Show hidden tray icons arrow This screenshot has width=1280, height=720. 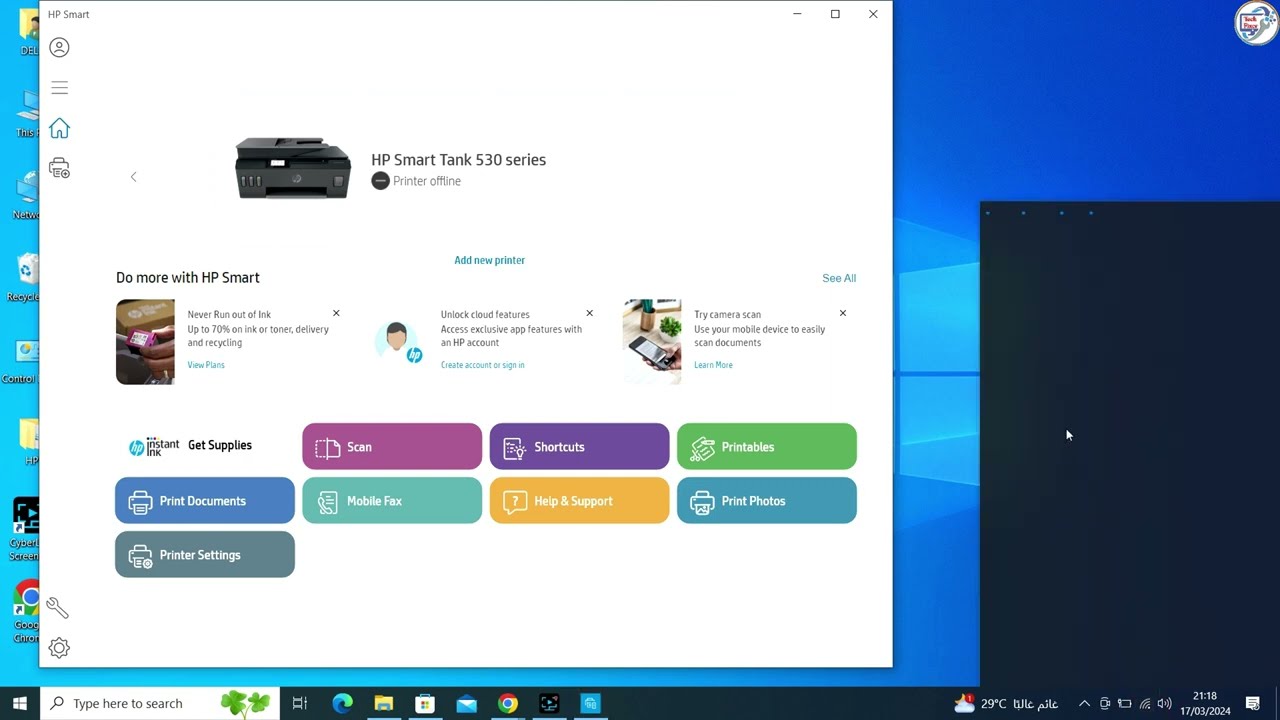1084,704
